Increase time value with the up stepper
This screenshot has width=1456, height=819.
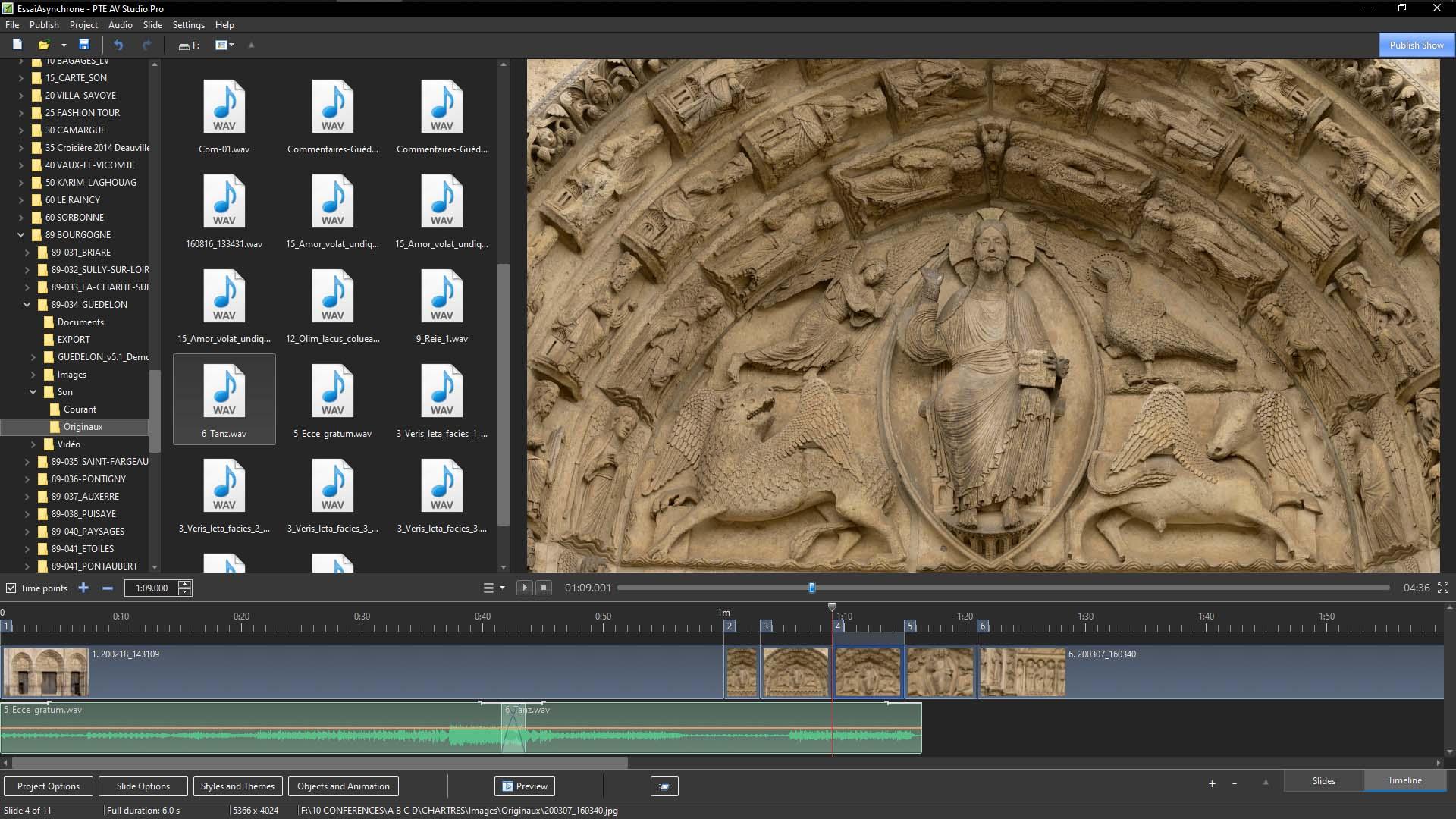pos(184,584)
